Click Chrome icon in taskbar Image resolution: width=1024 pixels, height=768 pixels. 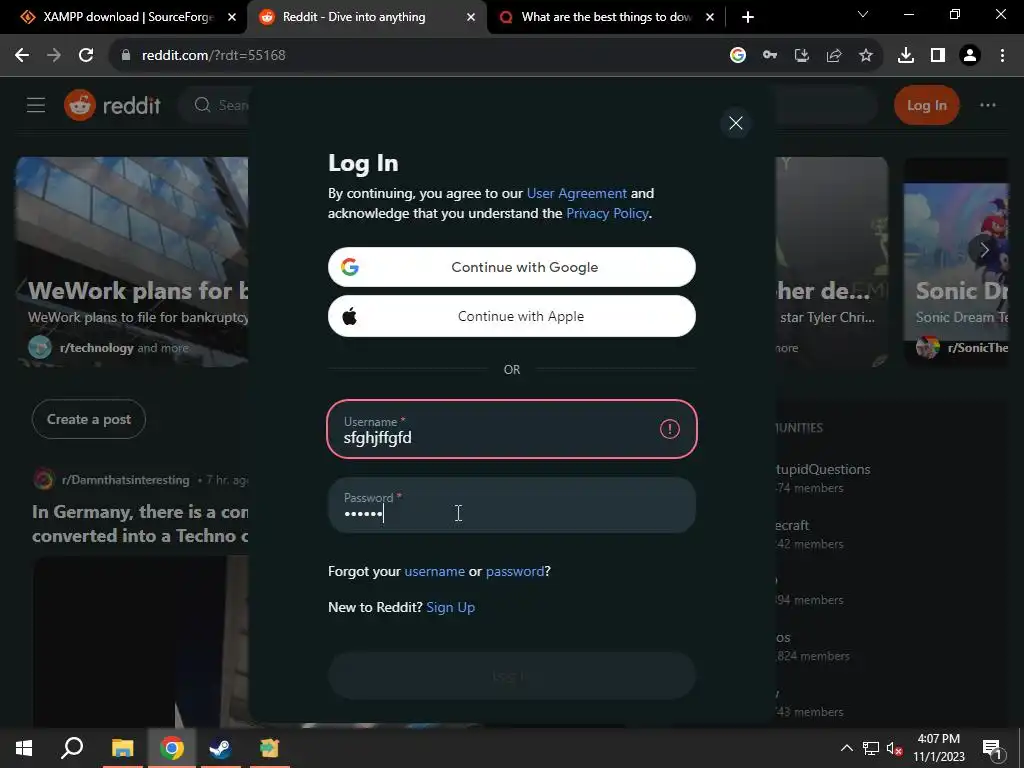click(172, 748)
